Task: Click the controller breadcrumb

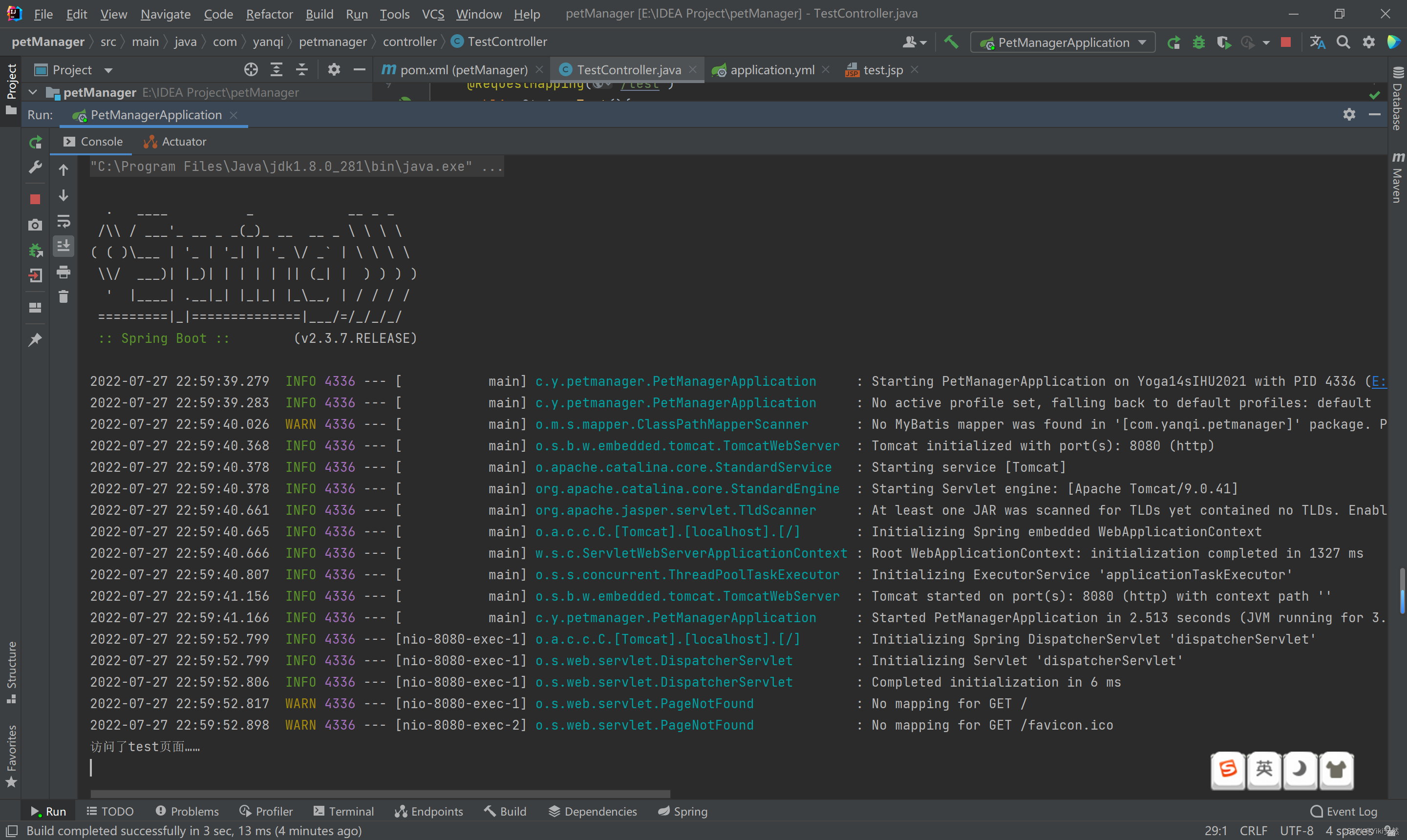Action: coord(409,42)
